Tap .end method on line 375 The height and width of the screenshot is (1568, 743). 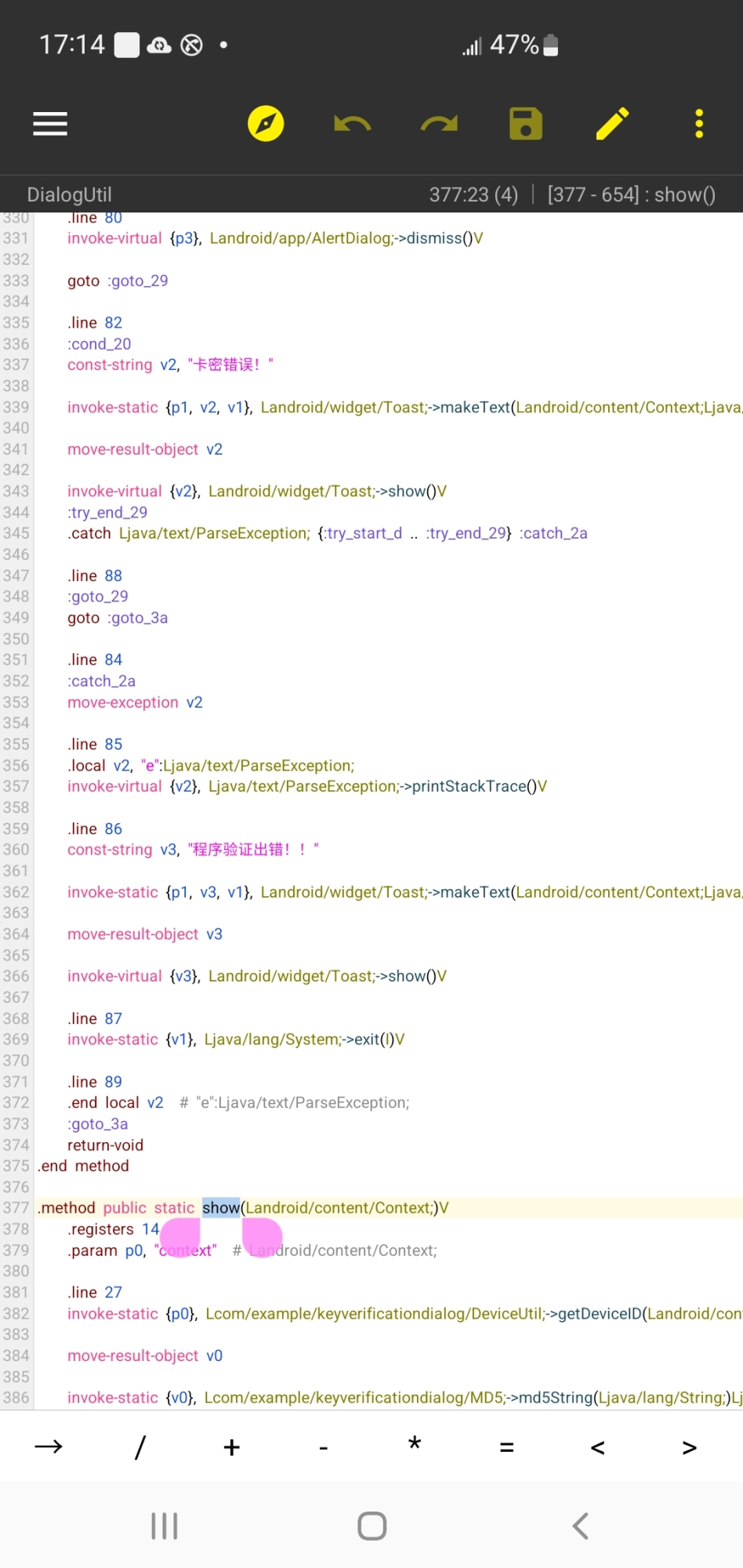pos(85,1166)
